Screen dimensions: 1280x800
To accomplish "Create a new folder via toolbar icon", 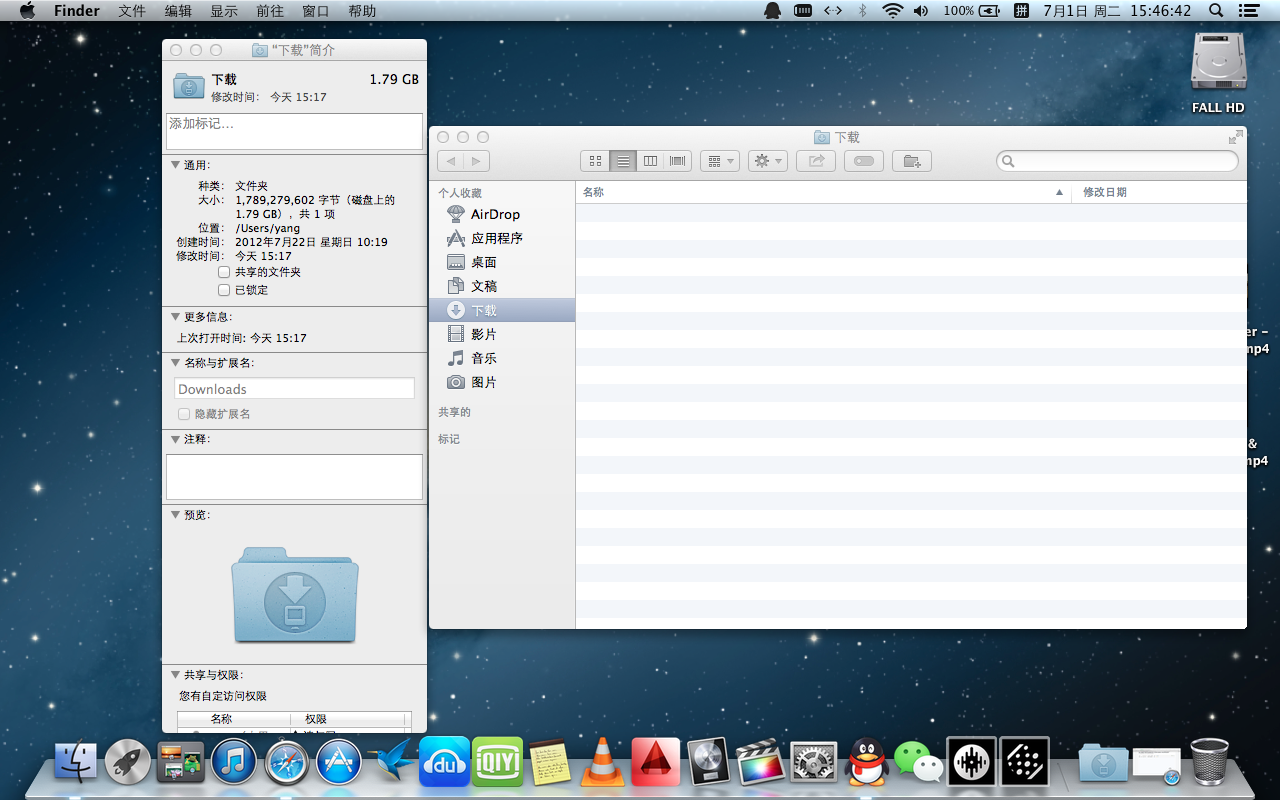I will (x=911, y=161).
